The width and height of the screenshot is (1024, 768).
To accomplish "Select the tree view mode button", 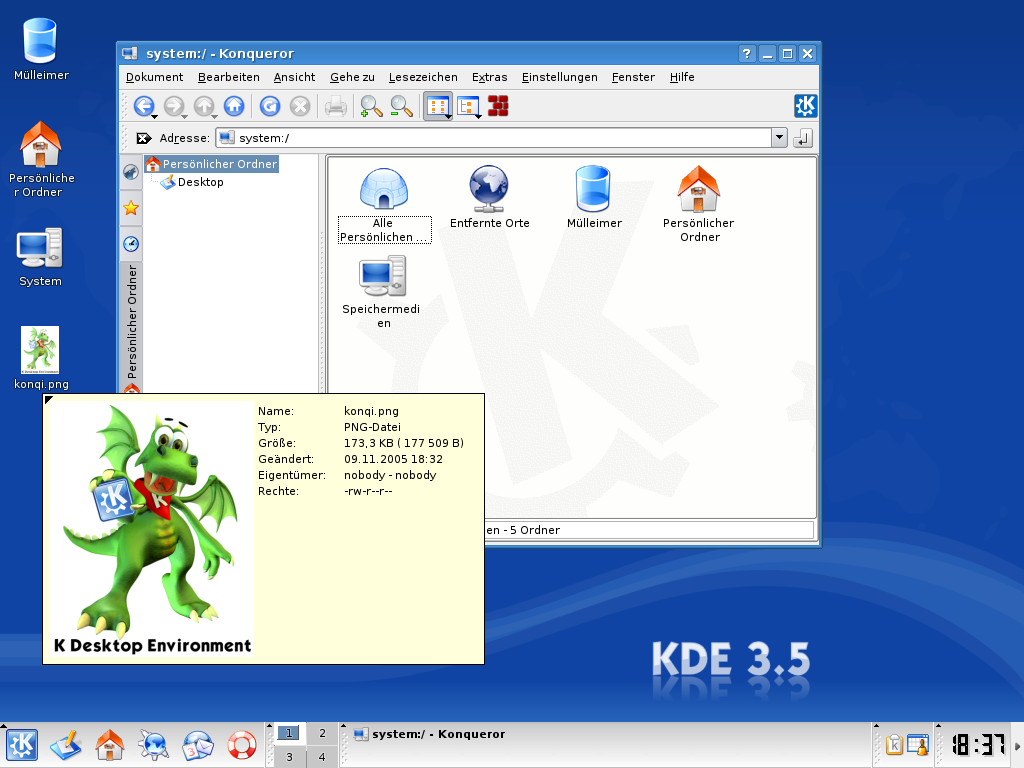I will pyautogui.click(x=468, y=106).
